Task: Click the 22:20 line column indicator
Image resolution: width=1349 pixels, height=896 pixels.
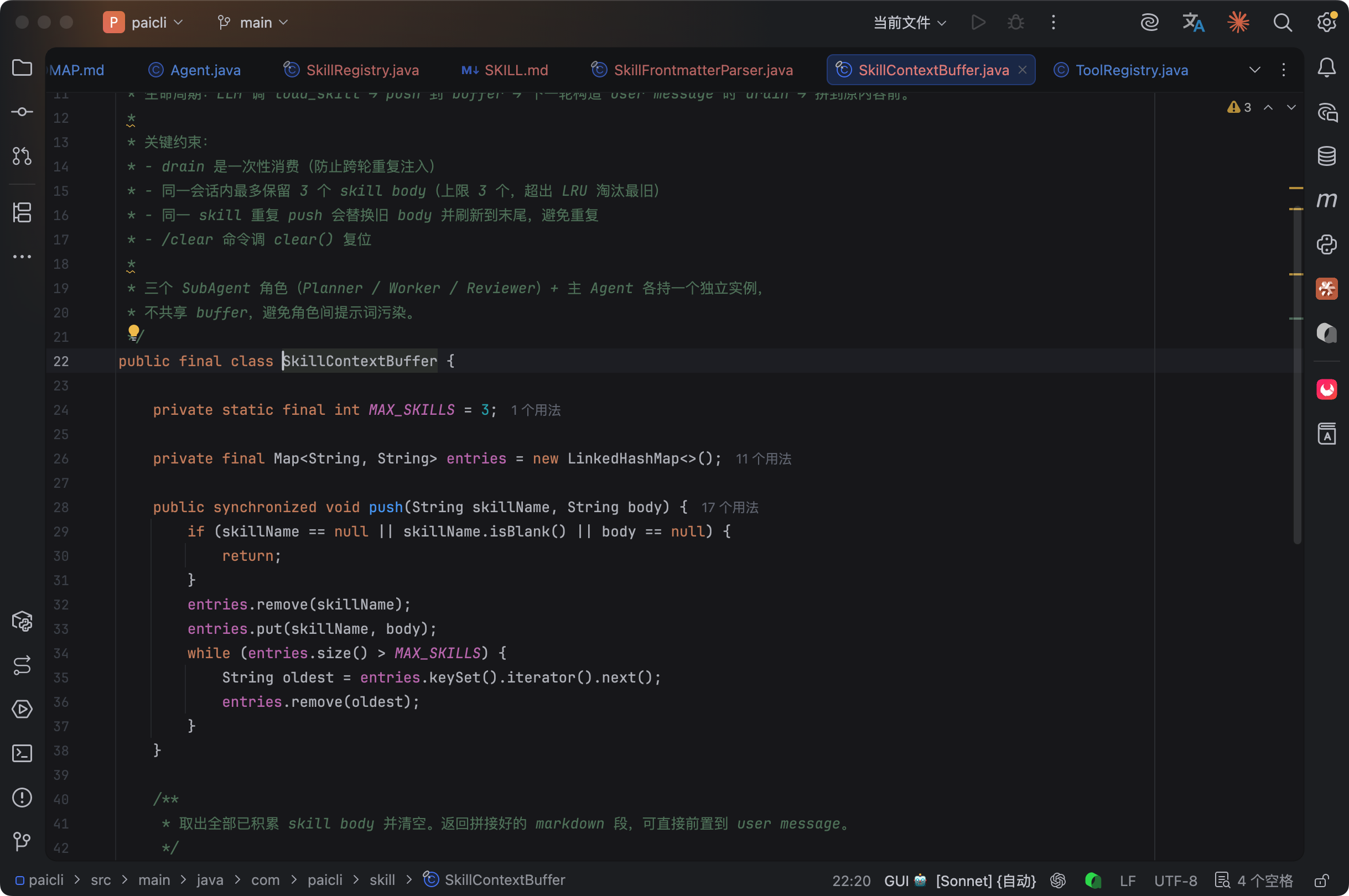Action: pyautogui.click(x=851, y=881)
